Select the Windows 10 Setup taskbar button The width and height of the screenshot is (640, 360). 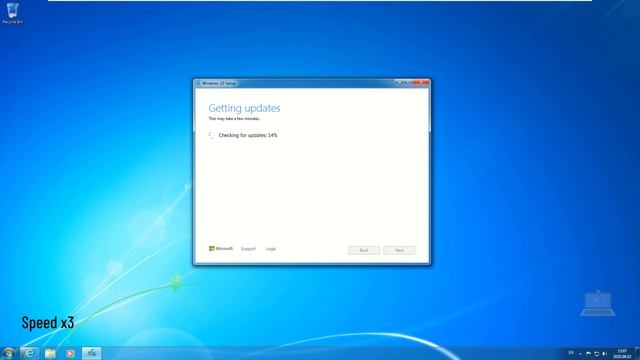91,353
